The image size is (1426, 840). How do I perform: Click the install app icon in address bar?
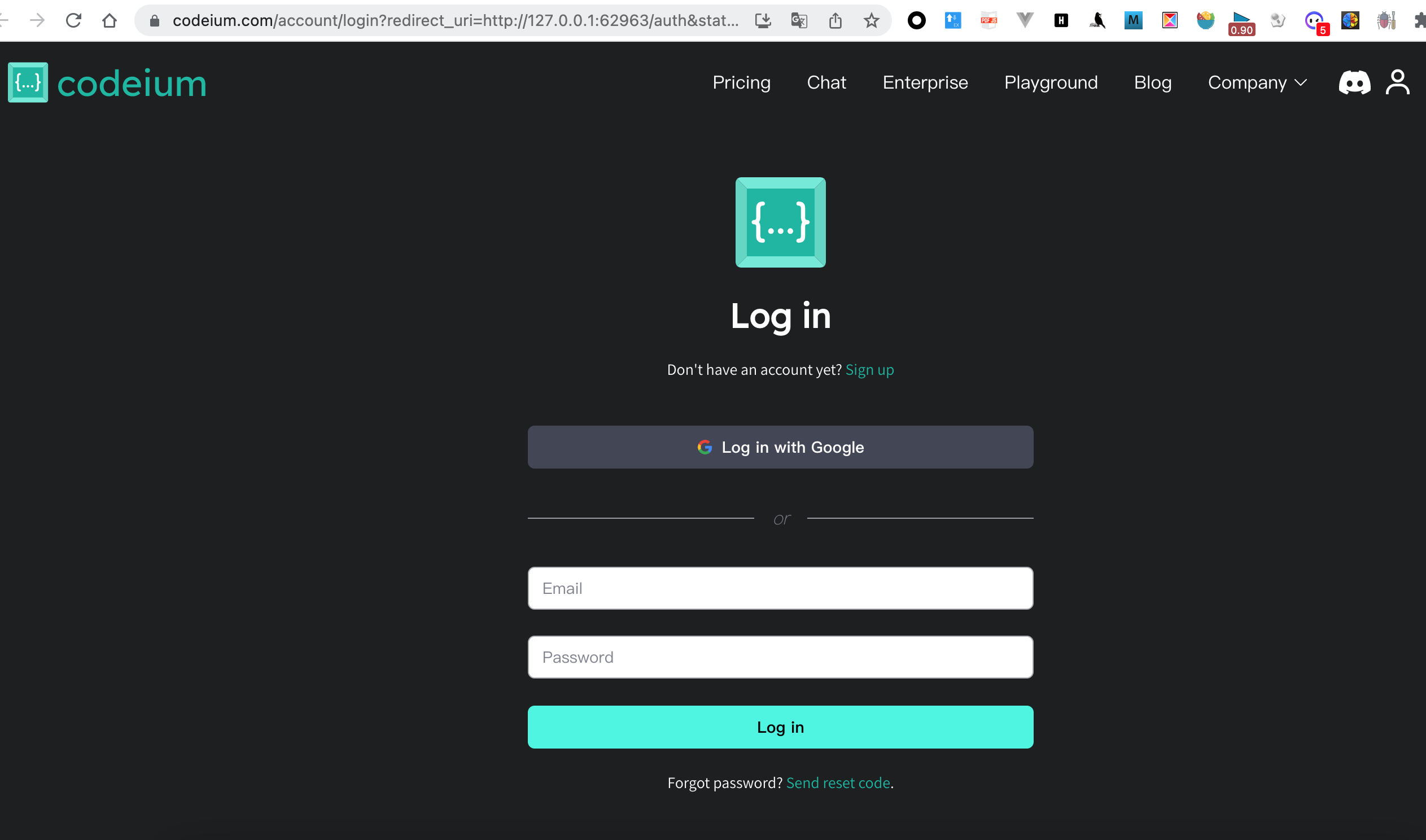763,21
